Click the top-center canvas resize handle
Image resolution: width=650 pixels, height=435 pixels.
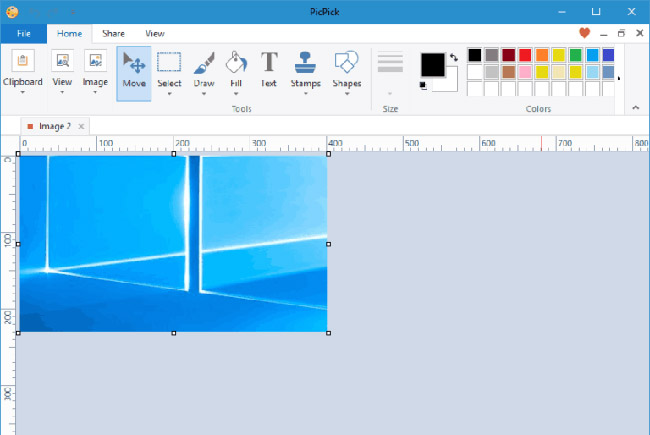pyautogui.click(x=174, y=154)
